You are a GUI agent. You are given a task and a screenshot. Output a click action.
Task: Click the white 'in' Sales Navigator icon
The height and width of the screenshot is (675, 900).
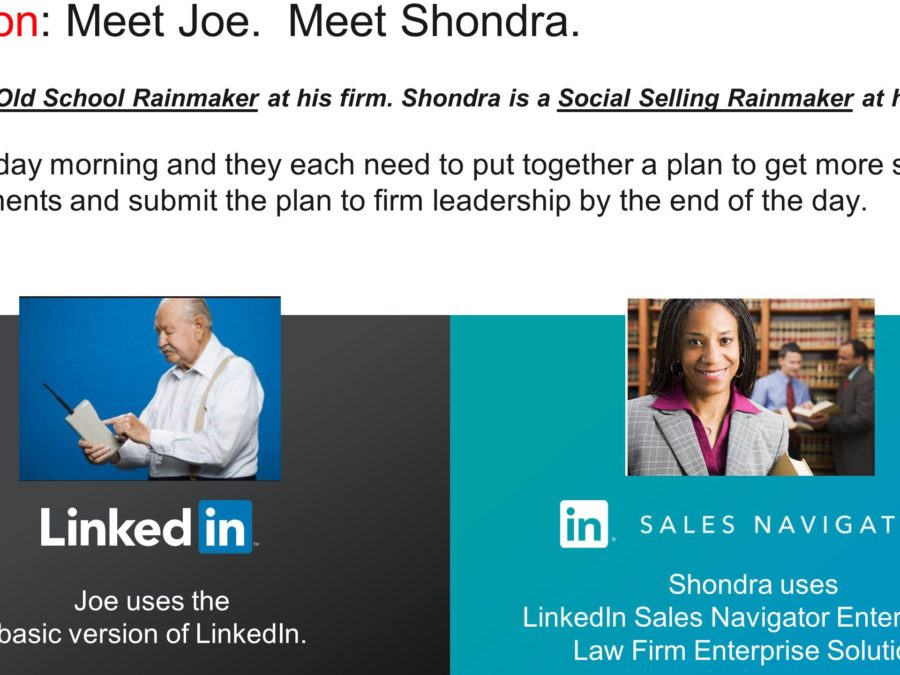[x=584, y=523]
